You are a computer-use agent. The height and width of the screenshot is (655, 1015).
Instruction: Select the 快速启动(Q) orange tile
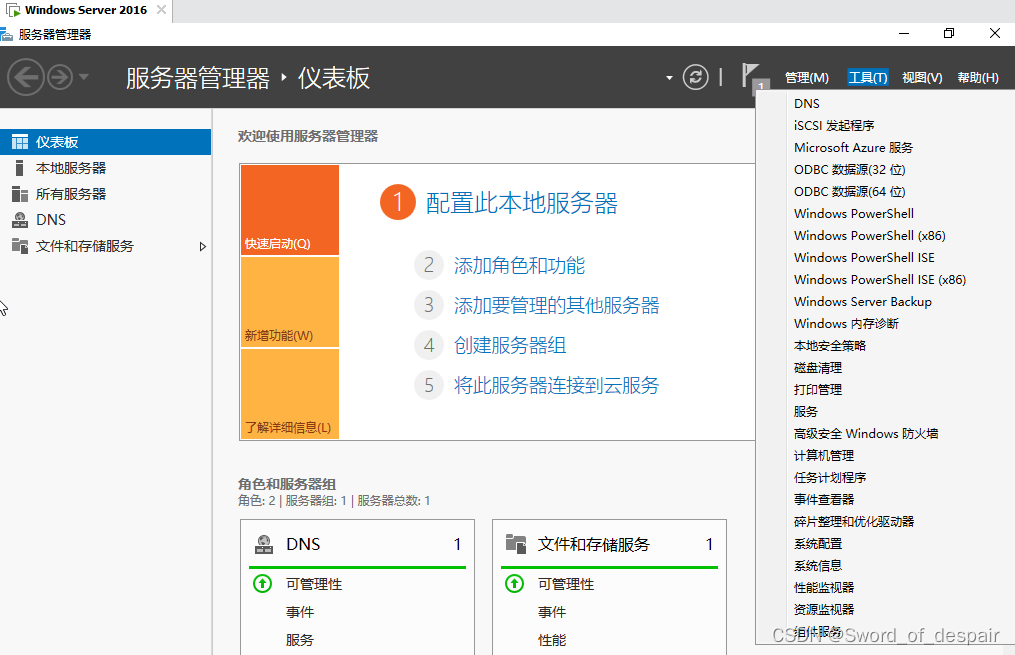pyautogui.click(x=290, y=210)
